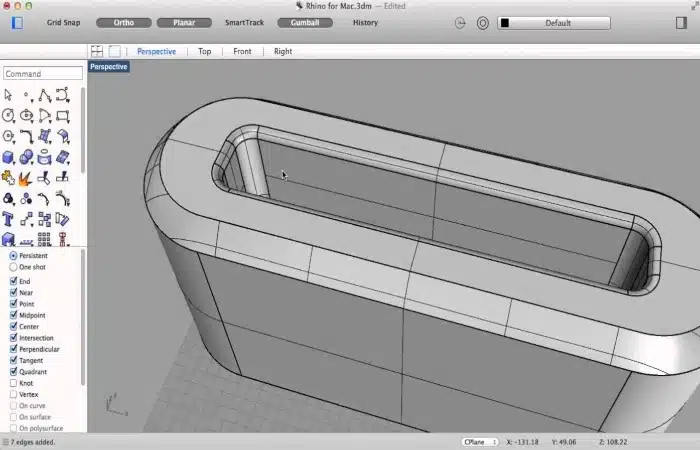The image size is (700, 450).
Task: Uncheck the Point object snap
Action: point(13,304)
